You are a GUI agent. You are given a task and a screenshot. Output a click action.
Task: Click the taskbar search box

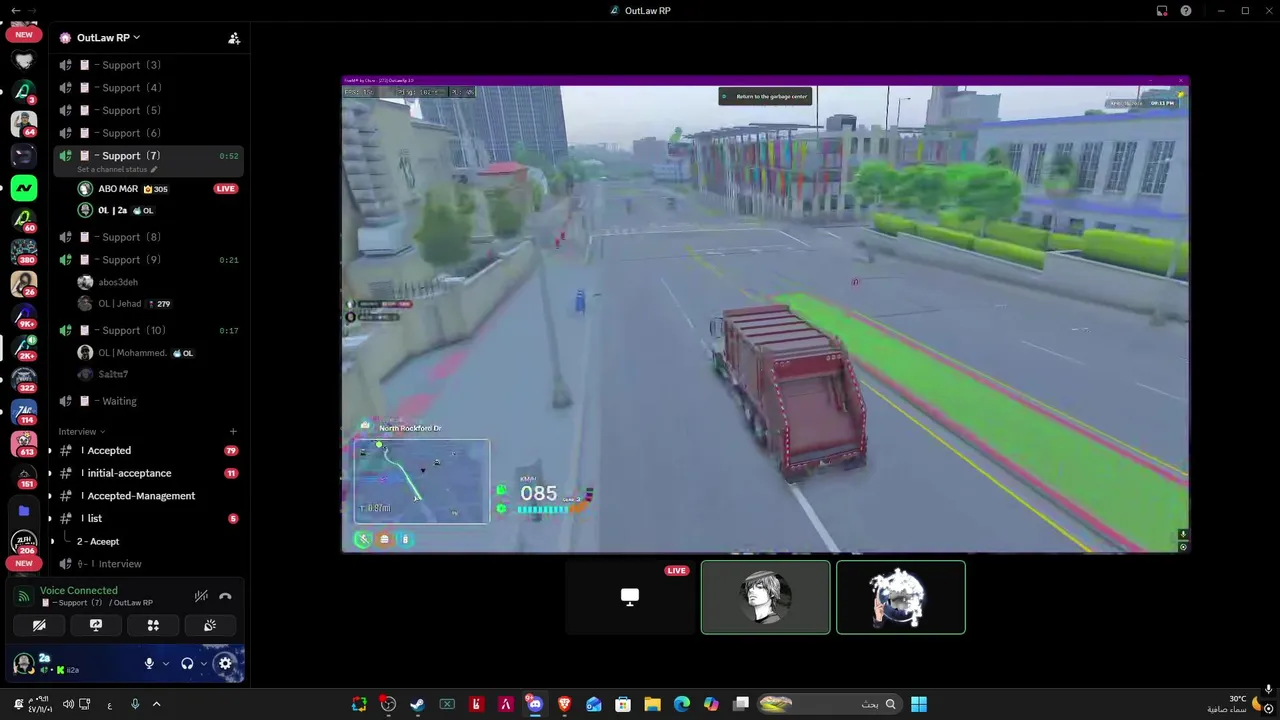[x=828, y=704]
